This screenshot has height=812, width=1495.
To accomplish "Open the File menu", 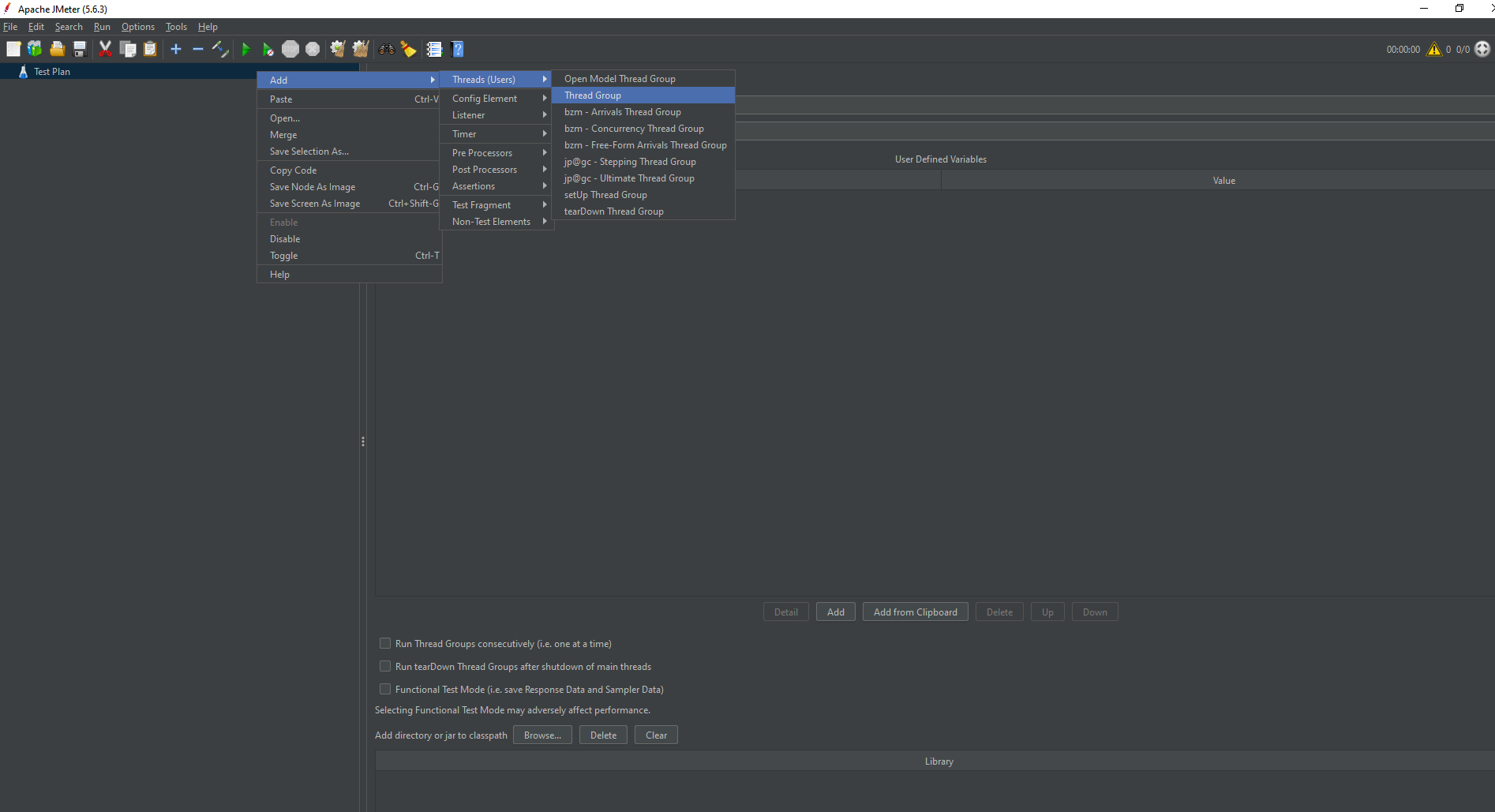I will pyautogui.click(x=10, y=27).
